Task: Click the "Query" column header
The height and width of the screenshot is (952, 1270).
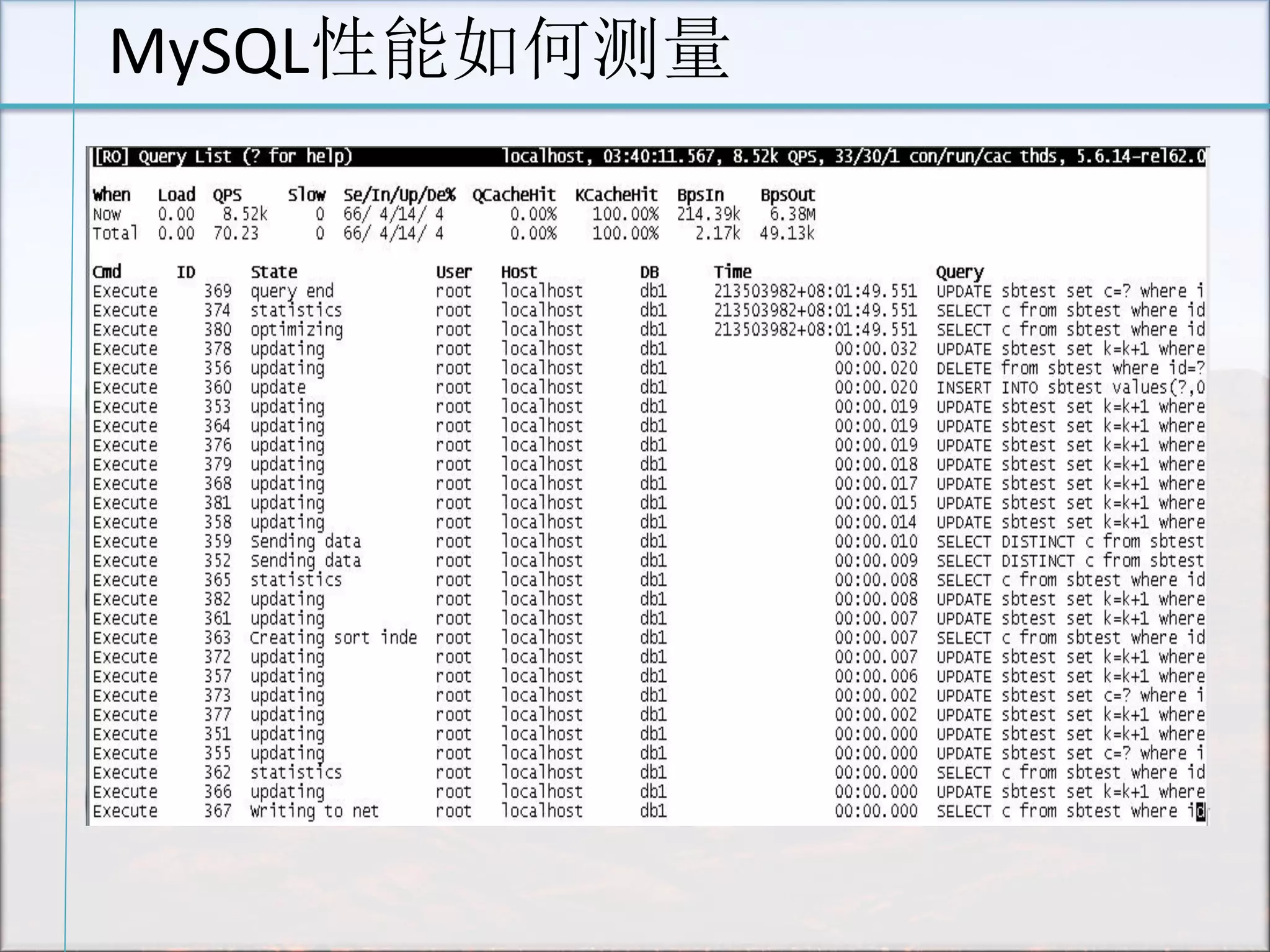Action: 960,273
